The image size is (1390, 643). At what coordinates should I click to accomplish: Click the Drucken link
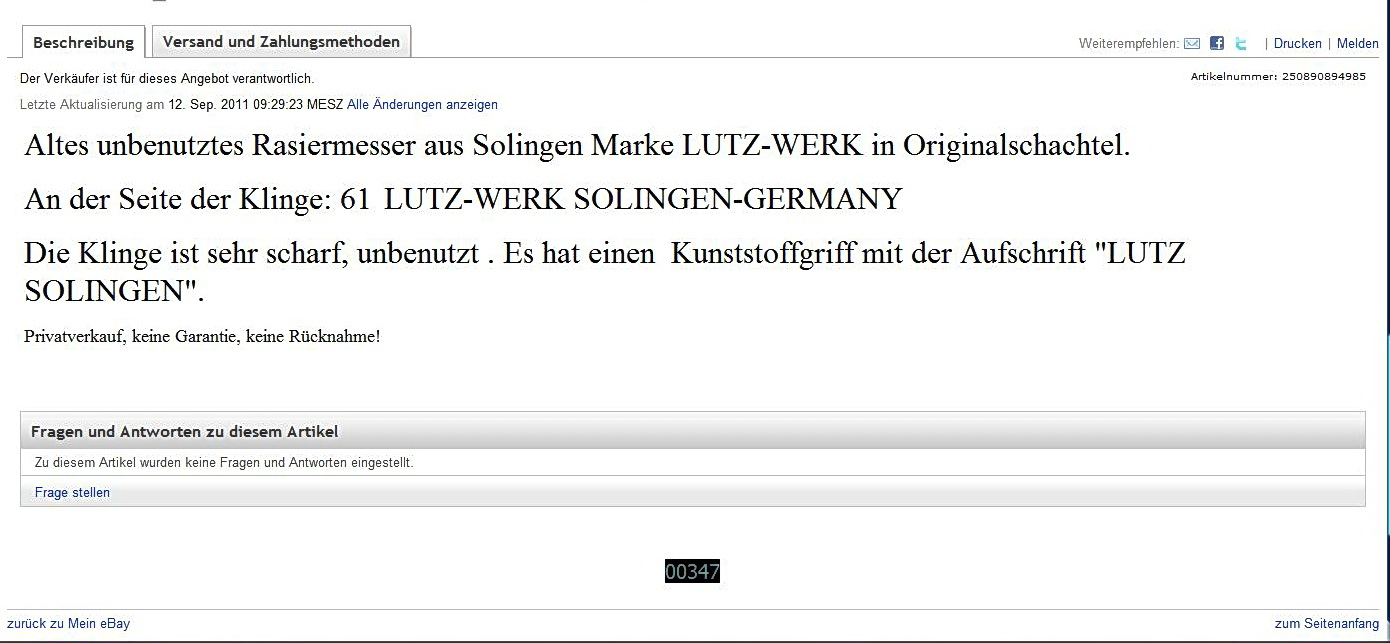(1298, 44)
